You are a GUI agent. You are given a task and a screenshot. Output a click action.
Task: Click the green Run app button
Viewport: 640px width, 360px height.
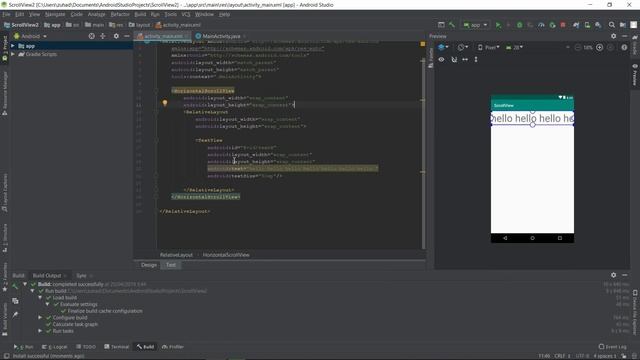498,25
